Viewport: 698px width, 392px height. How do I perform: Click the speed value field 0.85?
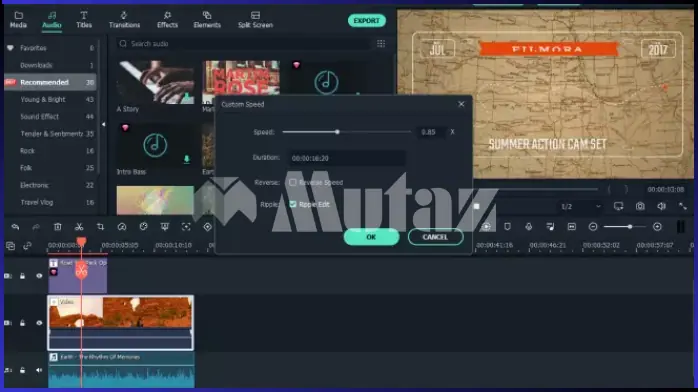430,132
